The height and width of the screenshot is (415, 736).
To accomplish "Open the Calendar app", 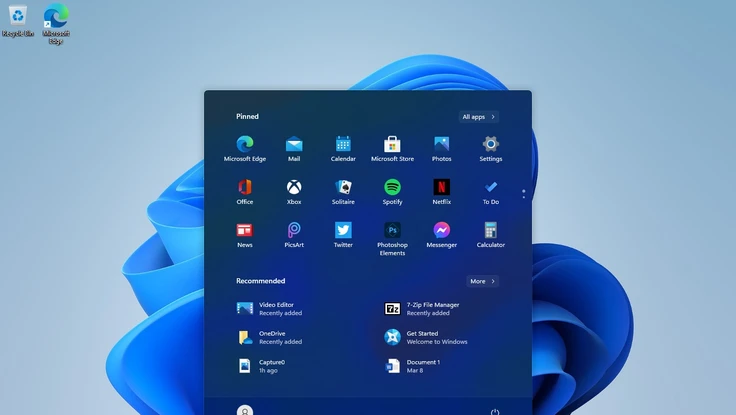I will pos(343,148).
